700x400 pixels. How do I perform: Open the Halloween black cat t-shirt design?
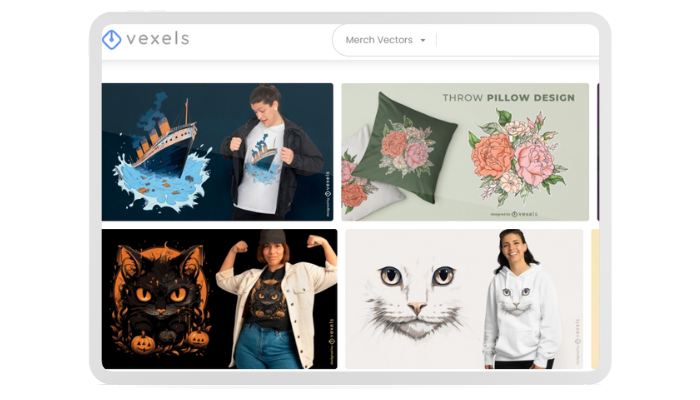click(x=220, y=299)
